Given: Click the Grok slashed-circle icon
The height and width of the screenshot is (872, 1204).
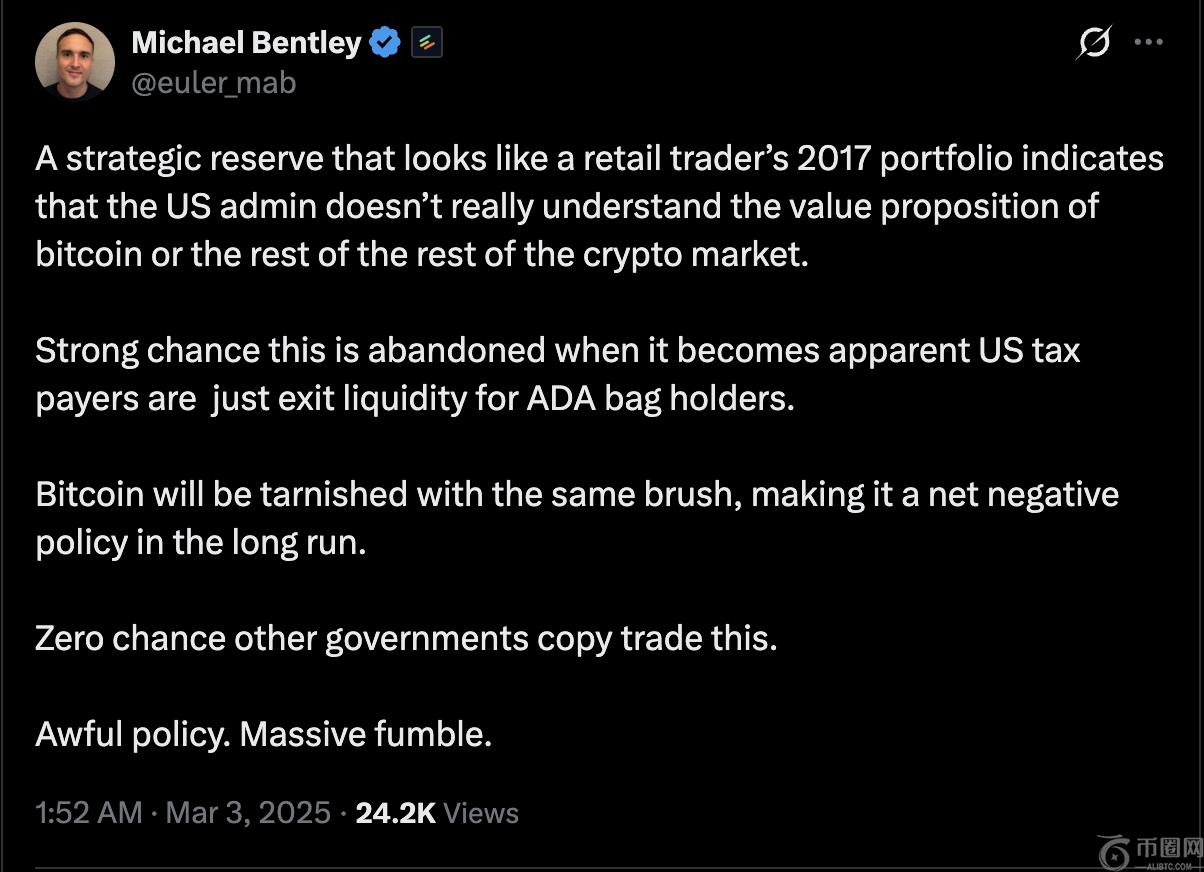Looking at the screenshot, I should (1094, 43).
